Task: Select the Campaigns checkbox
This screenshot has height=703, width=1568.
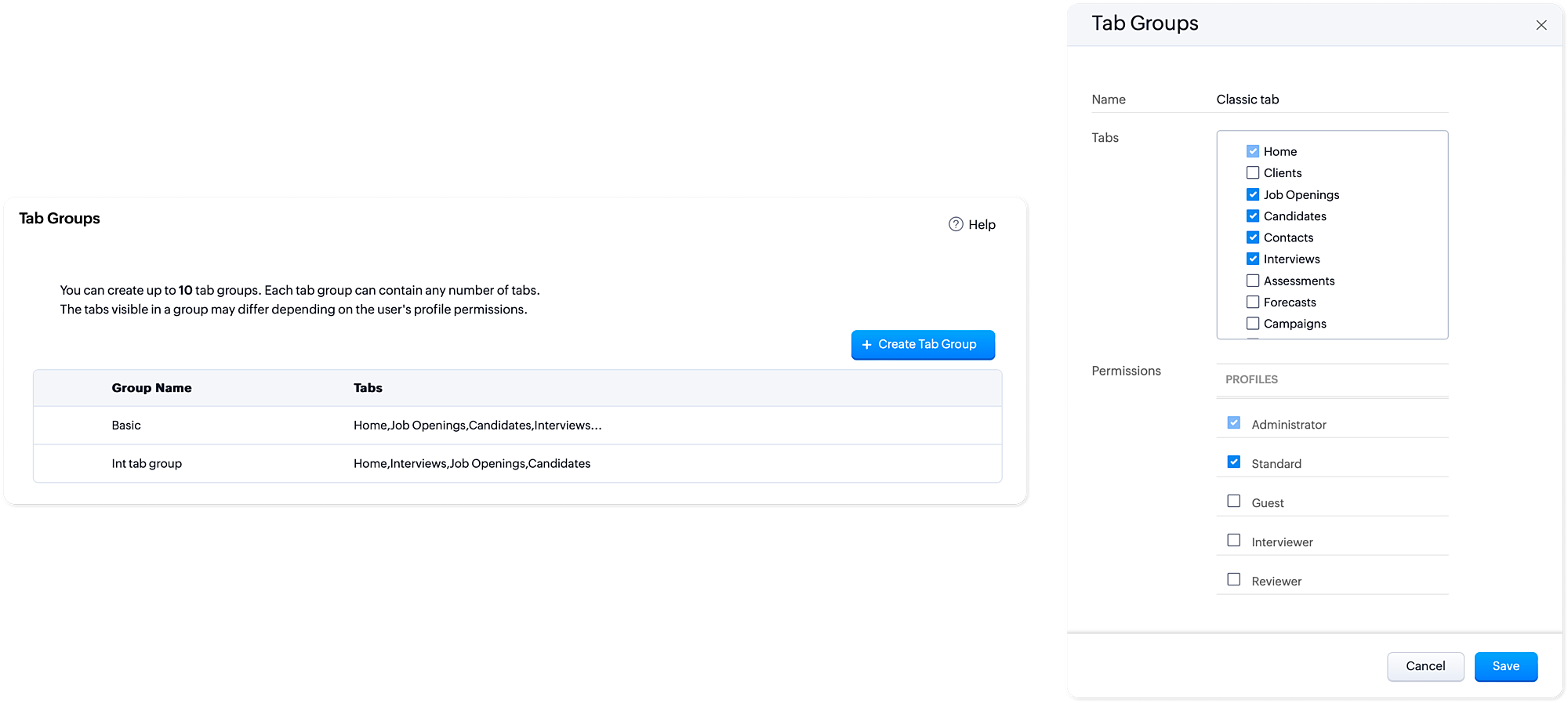Action: 1253,324
